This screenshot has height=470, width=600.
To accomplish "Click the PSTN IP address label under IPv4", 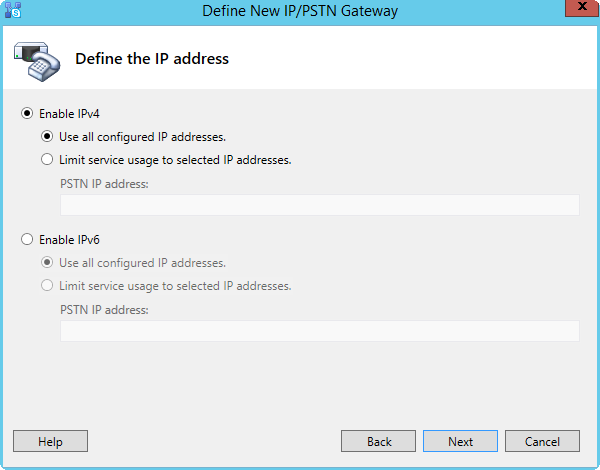I will (104, 184).
